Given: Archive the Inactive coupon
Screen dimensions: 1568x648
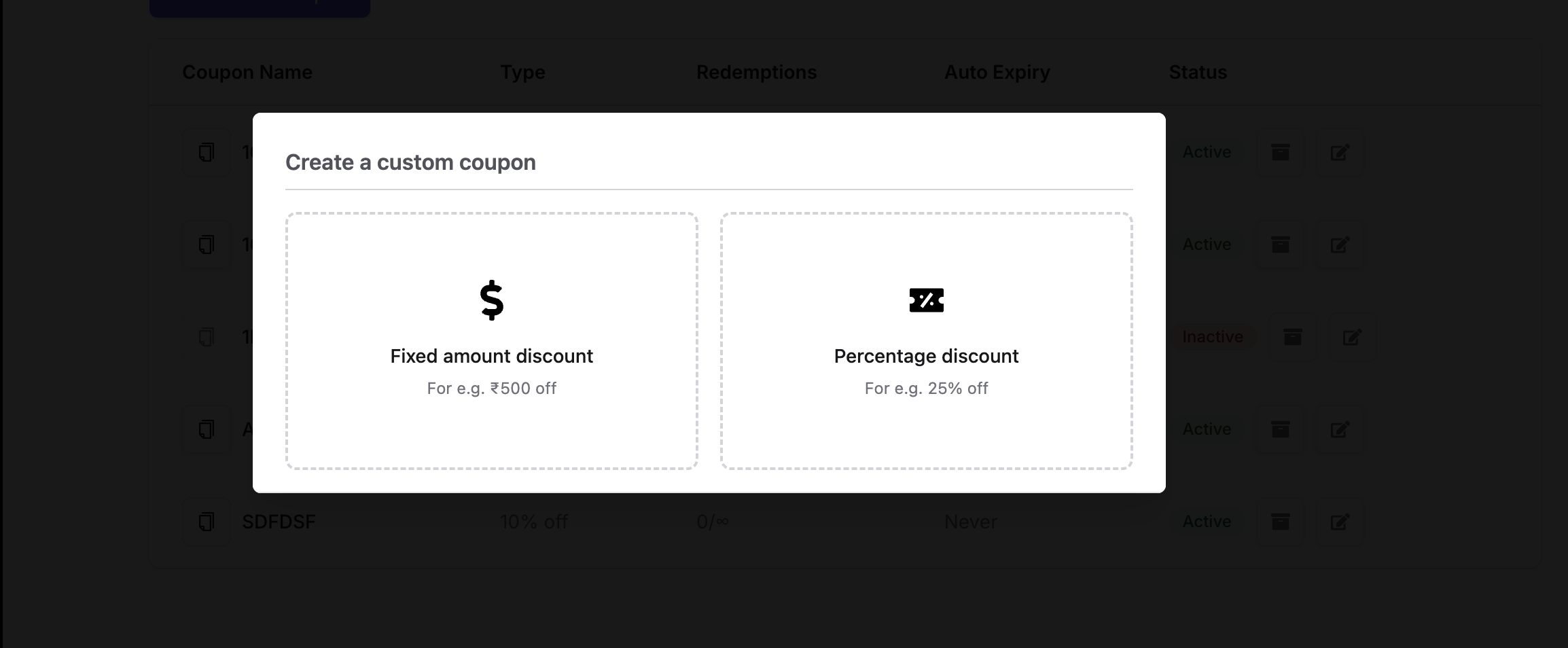Looking at the screenshot, I should point(1292,337).
